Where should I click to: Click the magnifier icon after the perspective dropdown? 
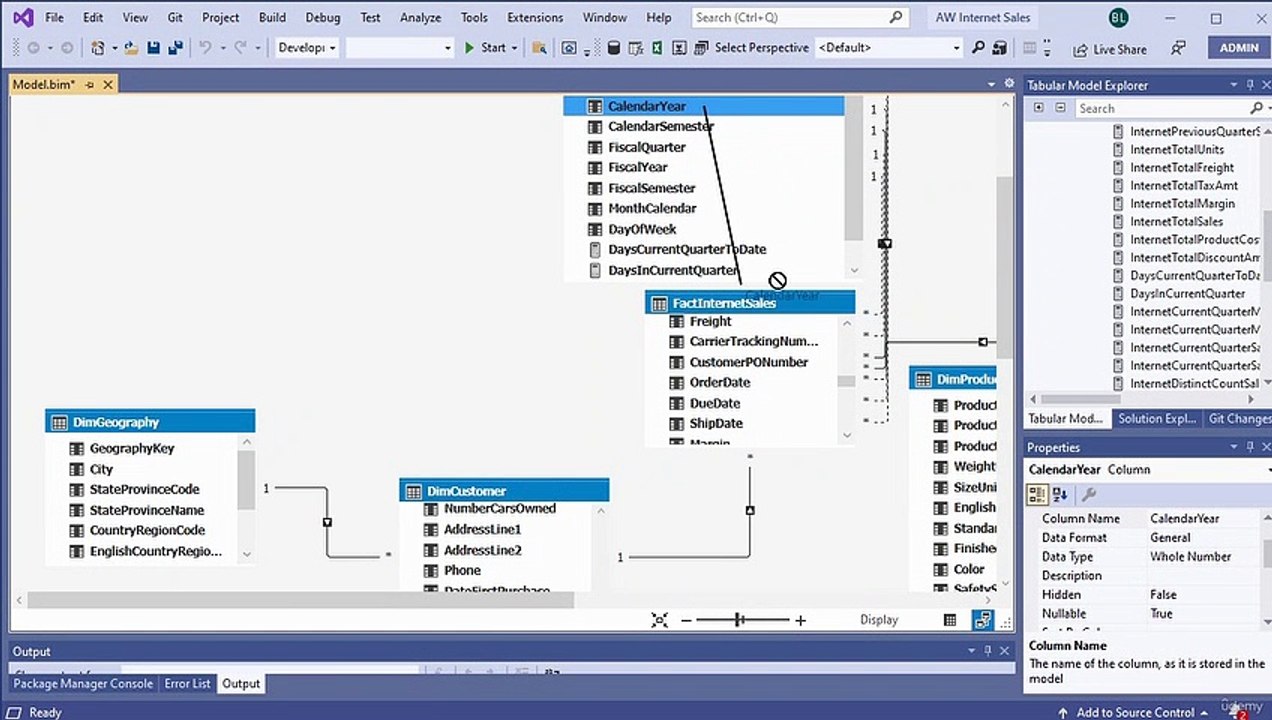click(978, 48)
